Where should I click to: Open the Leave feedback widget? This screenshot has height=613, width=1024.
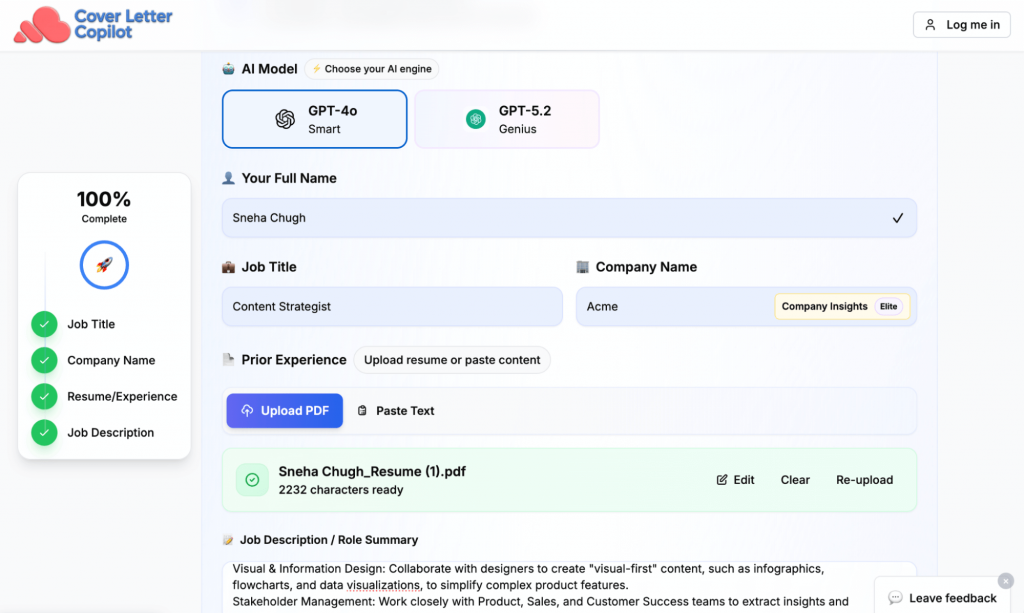tap(942, 598)
